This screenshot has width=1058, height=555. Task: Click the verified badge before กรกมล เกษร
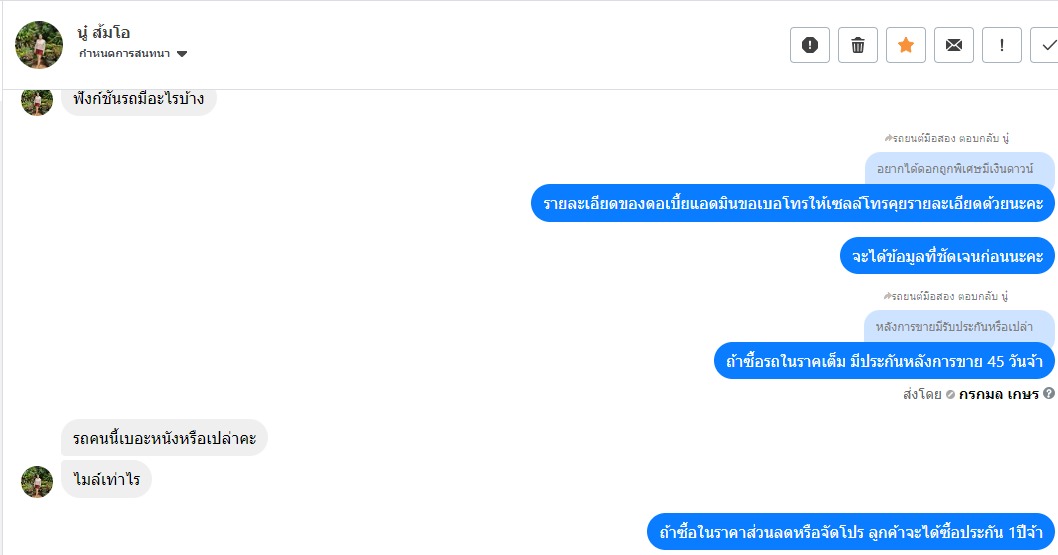tap(950, 394)
